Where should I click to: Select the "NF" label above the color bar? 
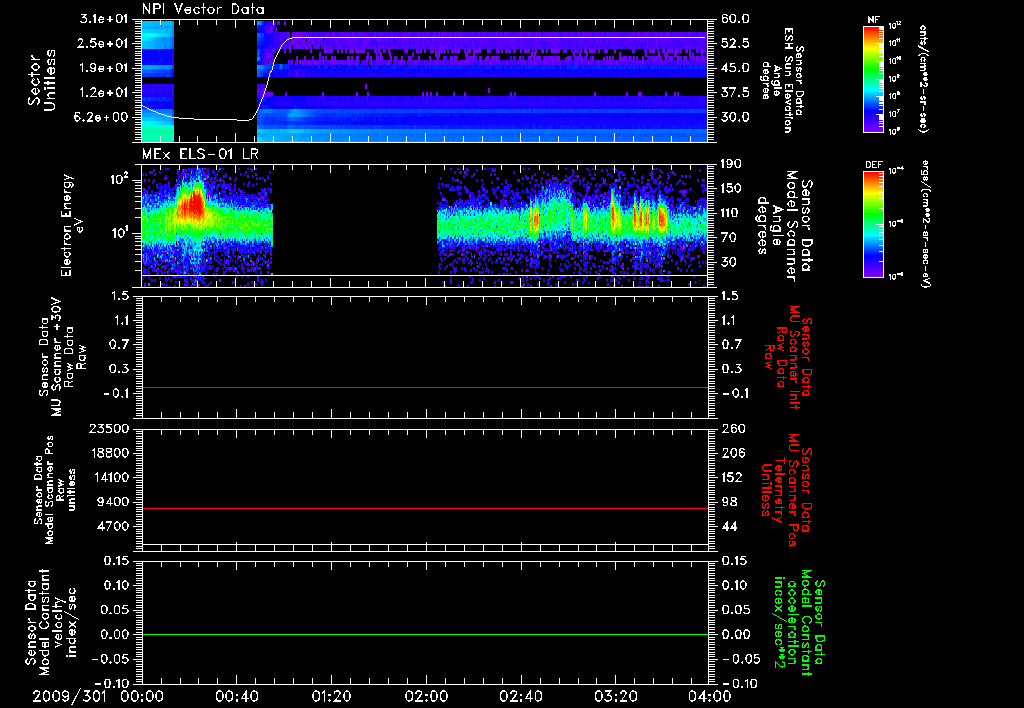tap(873, 20)
